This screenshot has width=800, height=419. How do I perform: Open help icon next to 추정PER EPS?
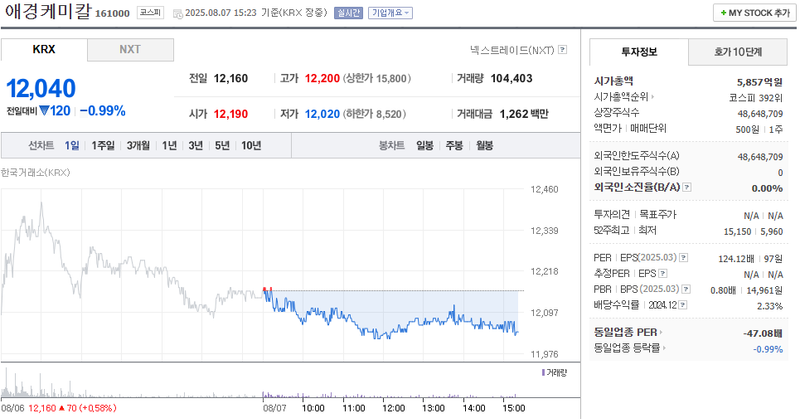pos(662,274)
